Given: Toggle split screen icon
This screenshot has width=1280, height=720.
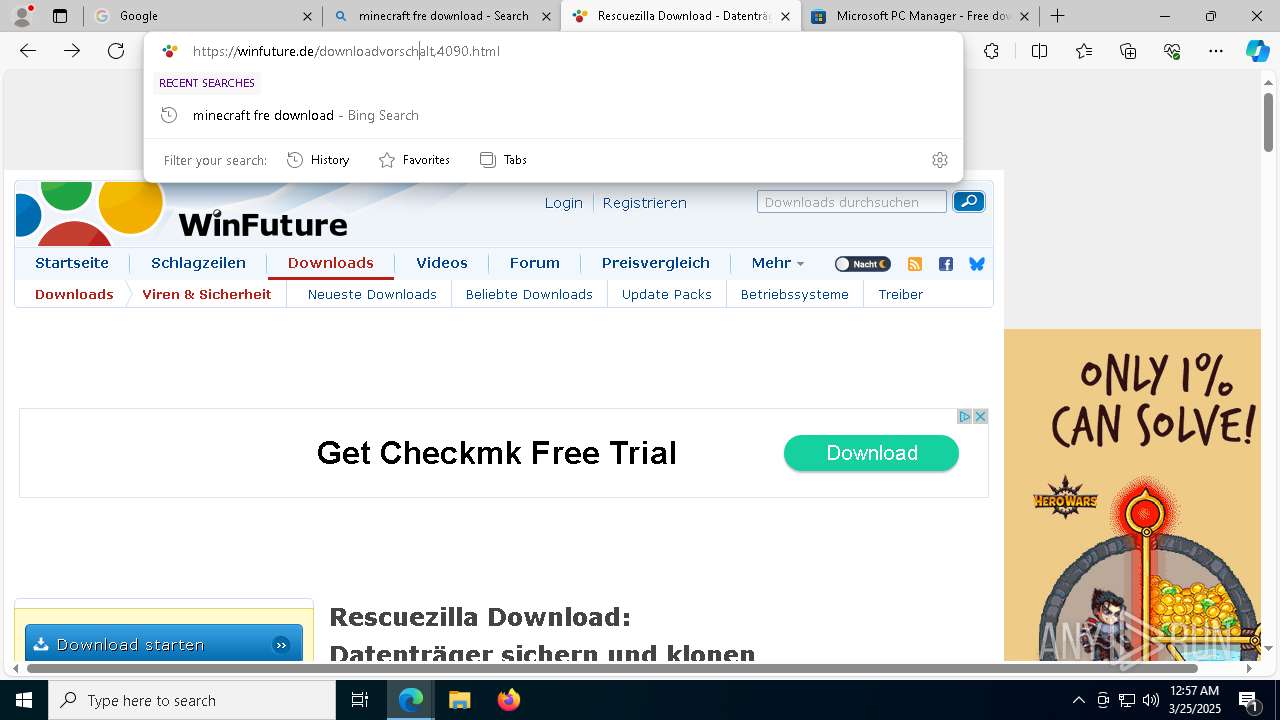Looking at the screenshot, I should 1039,51.
